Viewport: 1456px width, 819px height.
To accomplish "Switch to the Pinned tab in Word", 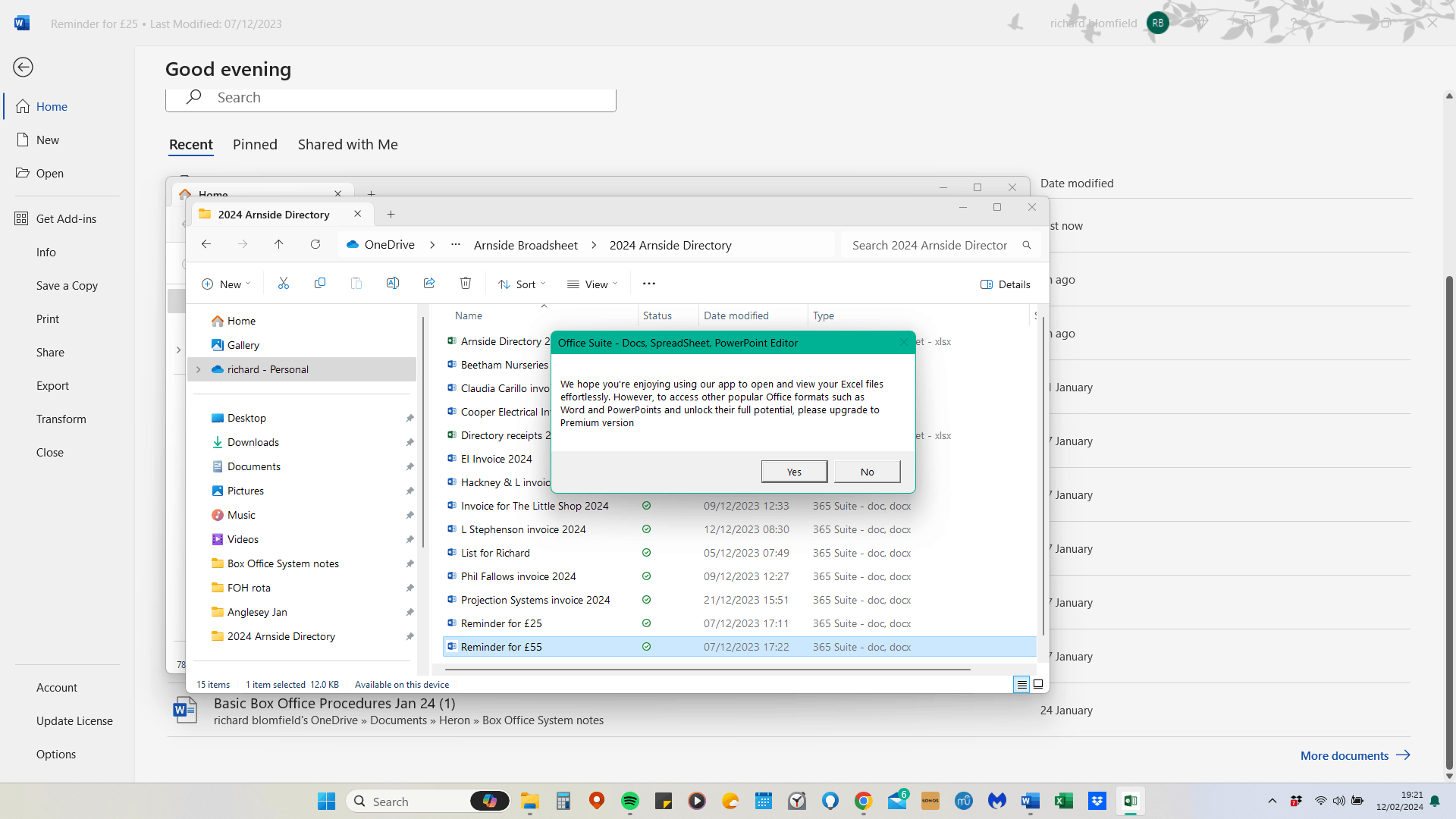I will pyautogui.click(x=255, y=144).
